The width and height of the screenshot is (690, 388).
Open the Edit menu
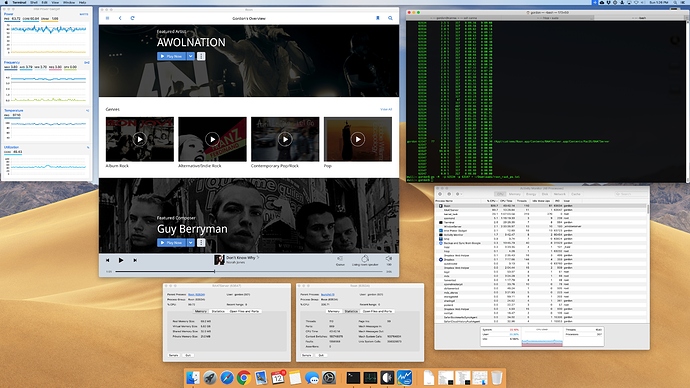point(44,2)
